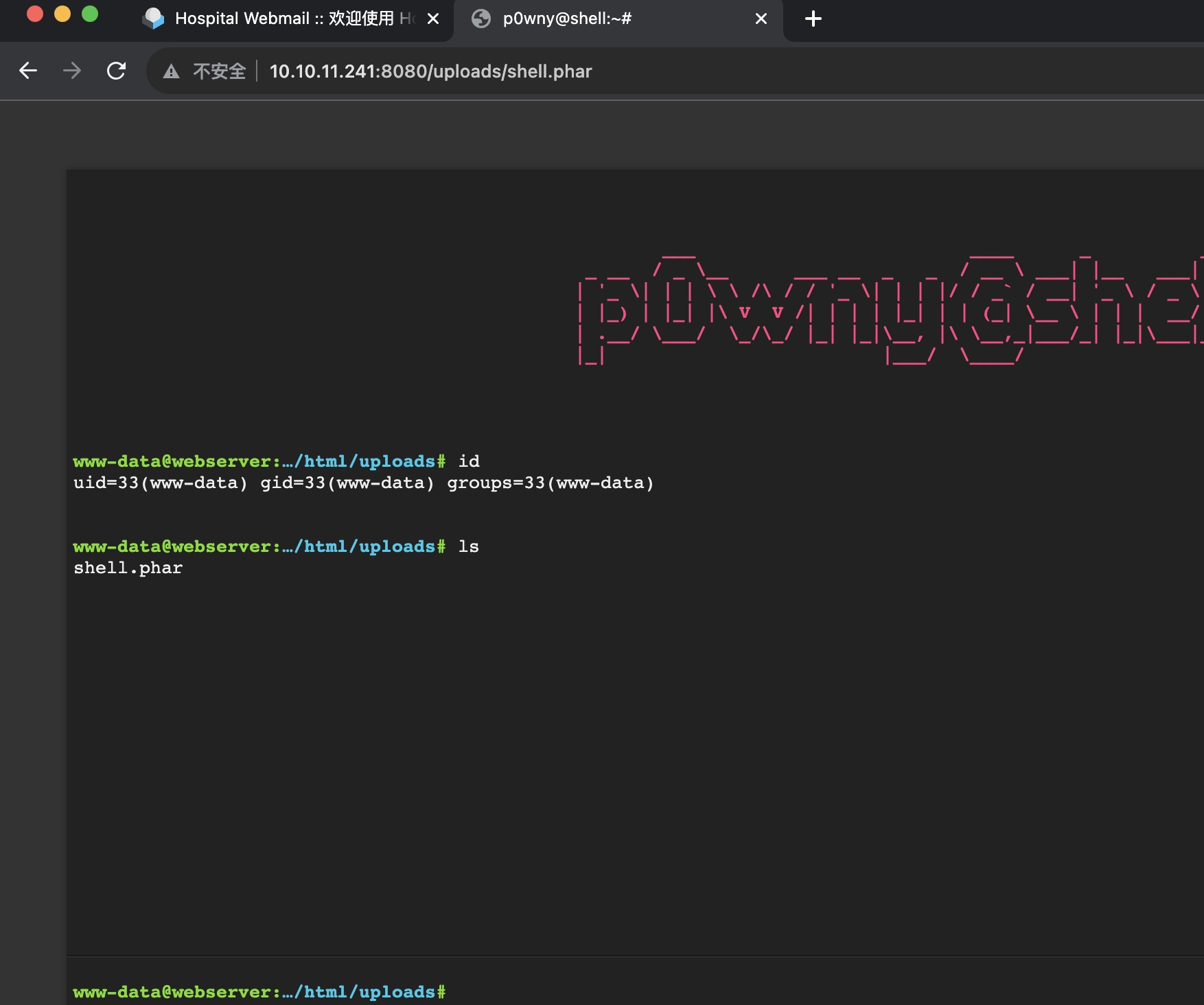Screen dimensions: 1204x1005
Task: Click the Hospital Webmail tab favicon
Action: pyautogui.click(x=153, y=19)
